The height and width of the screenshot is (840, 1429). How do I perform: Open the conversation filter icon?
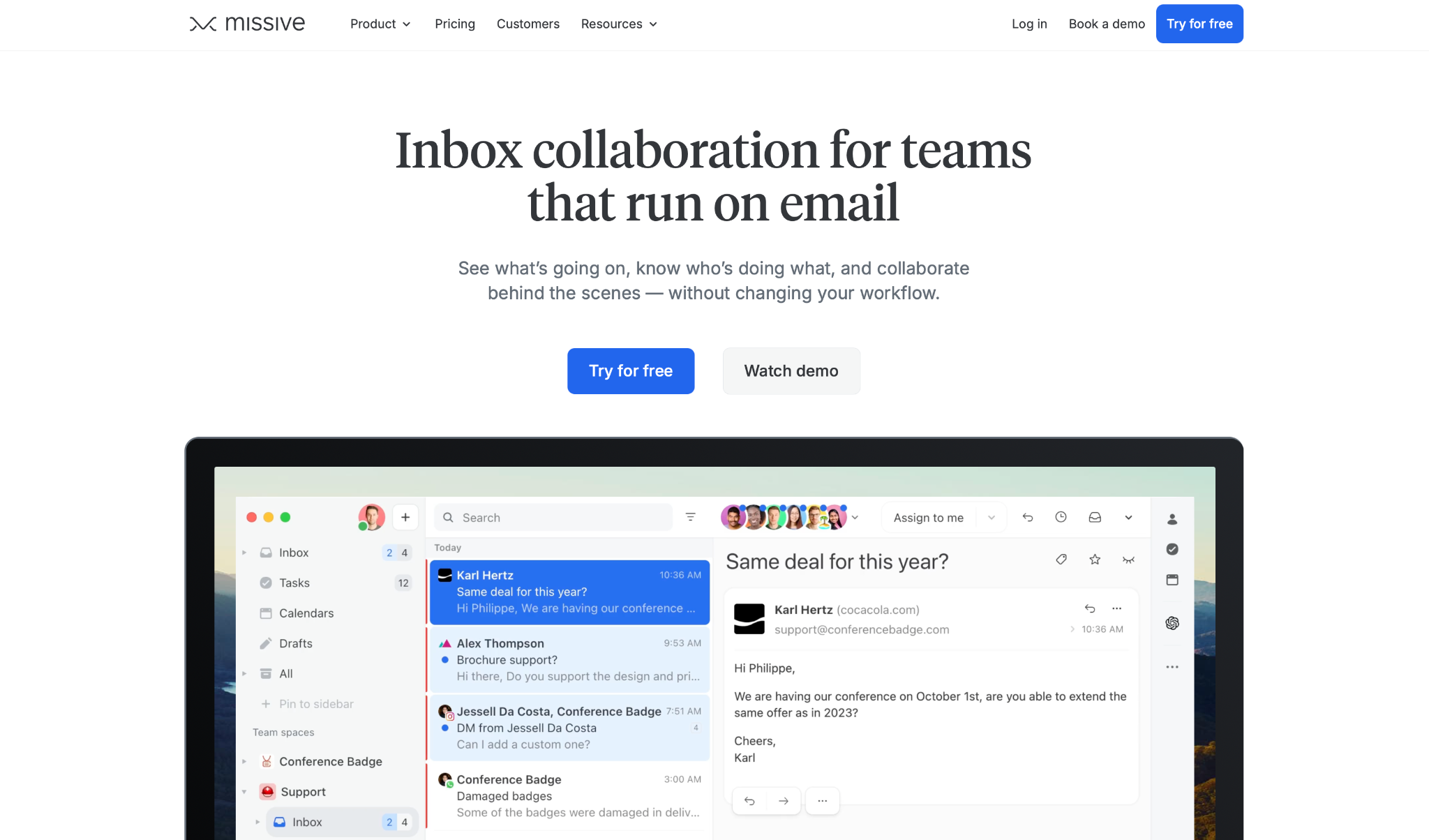690,517
